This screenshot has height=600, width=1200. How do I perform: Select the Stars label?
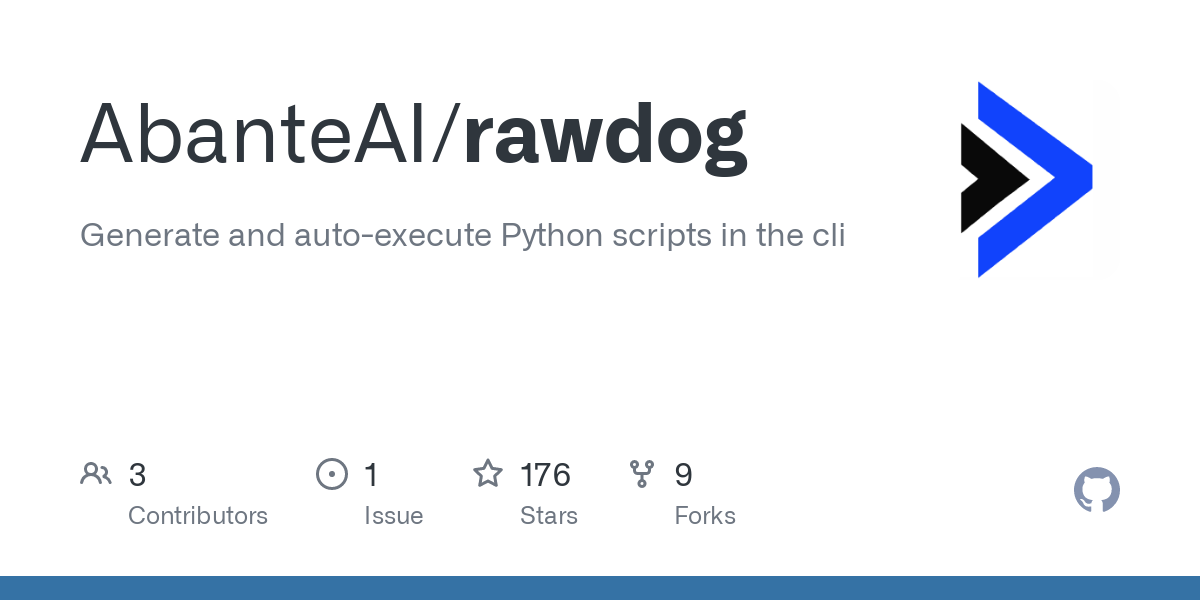point(549,516)
